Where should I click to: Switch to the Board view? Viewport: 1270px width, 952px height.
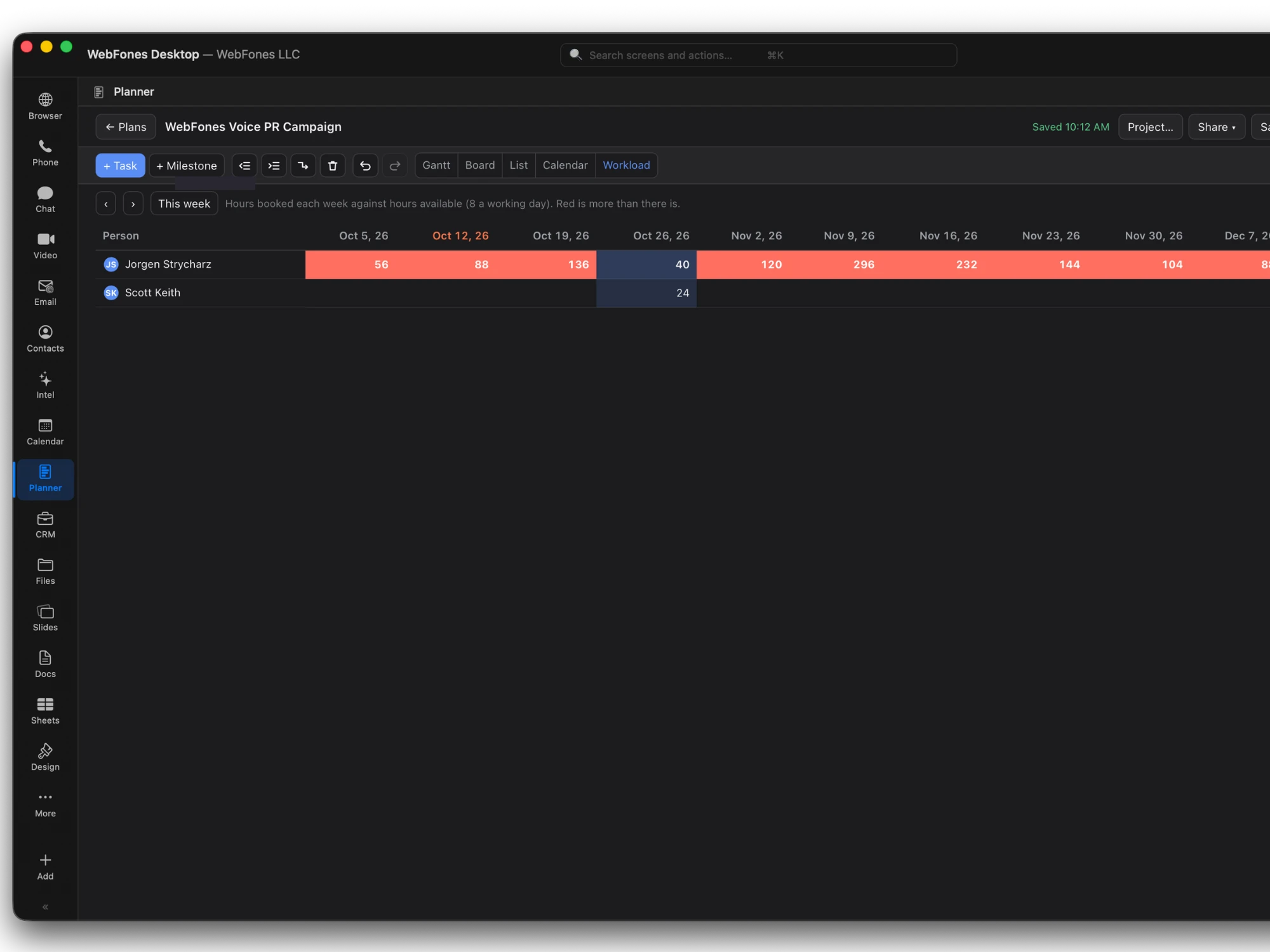click(480, 165)
